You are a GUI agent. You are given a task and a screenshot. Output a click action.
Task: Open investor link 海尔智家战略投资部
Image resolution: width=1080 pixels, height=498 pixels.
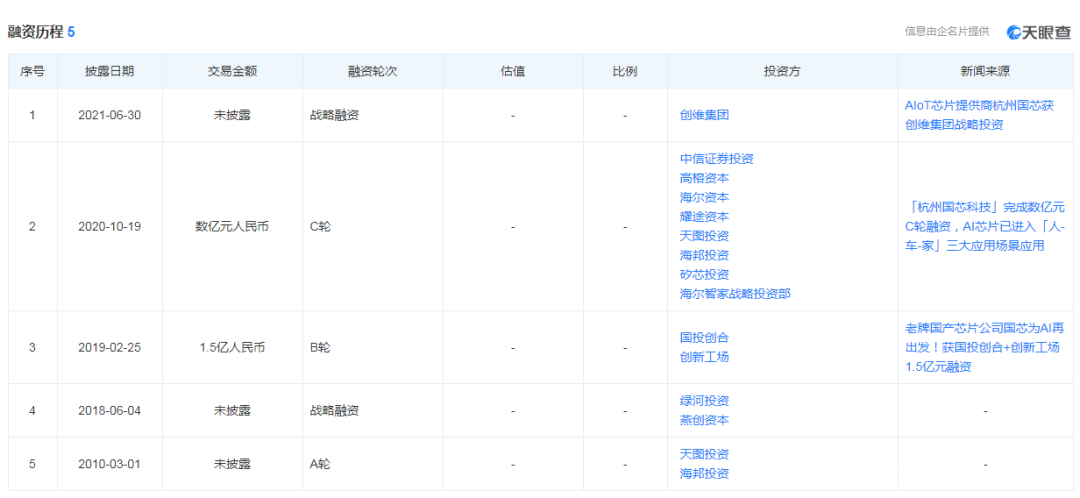coord(735,294)
